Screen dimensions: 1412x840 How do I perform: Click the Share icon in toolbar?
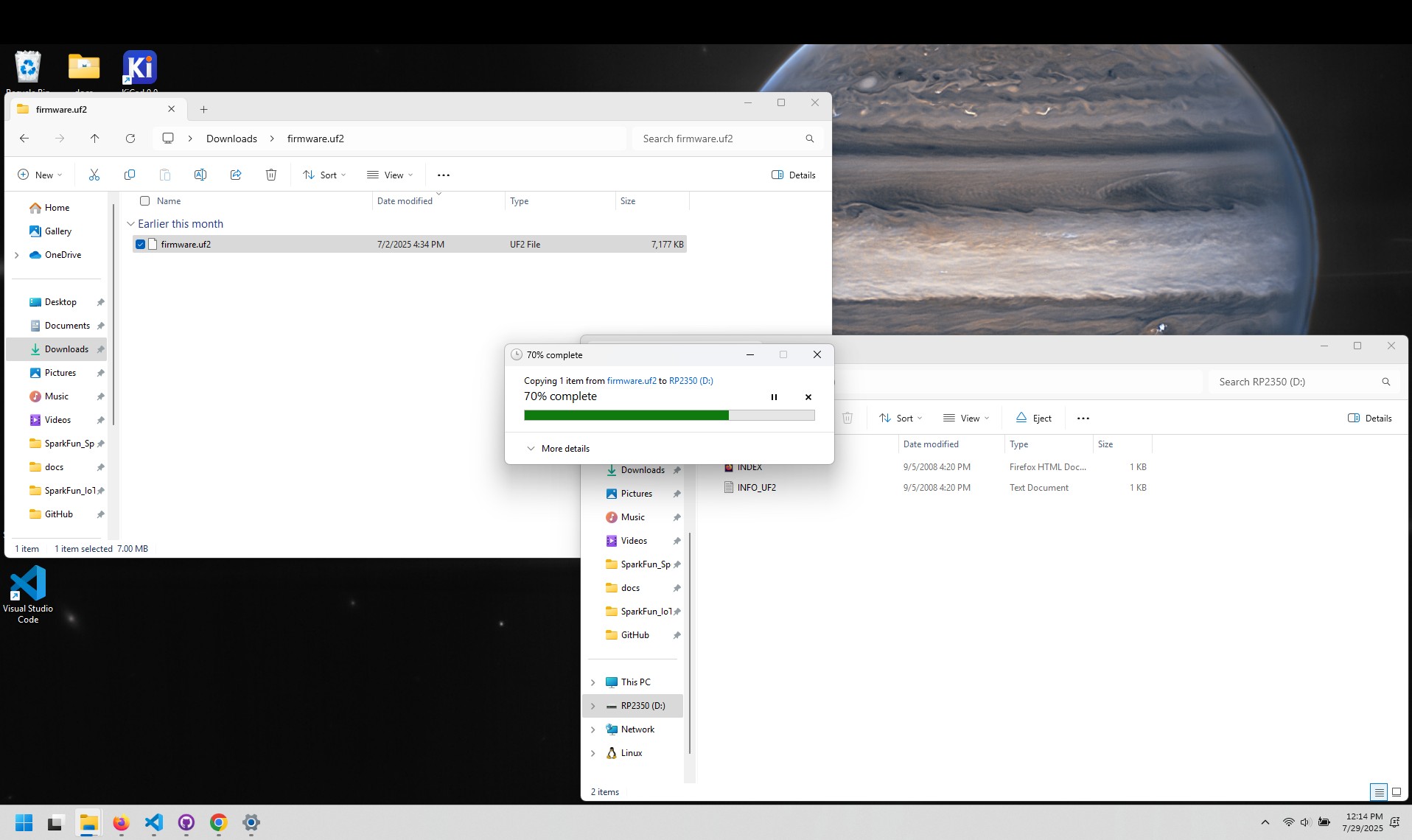pyautogui.click(x=236, y=175)
